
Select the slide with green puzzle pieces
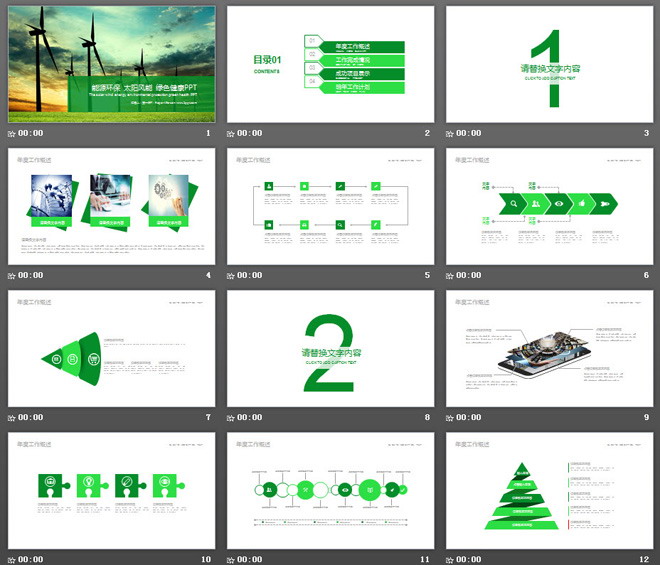[111, 491]
